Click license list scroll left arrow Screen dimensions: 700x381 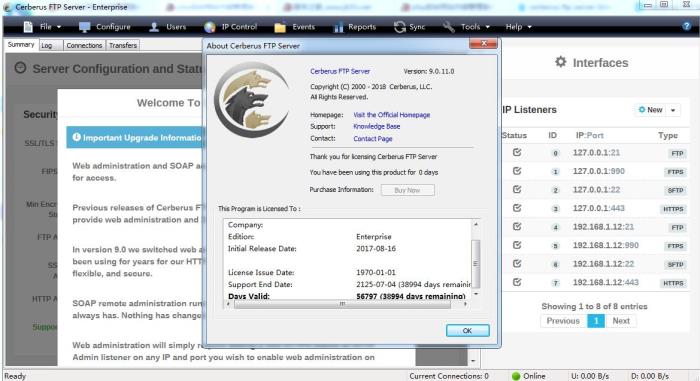pos(228,304)
